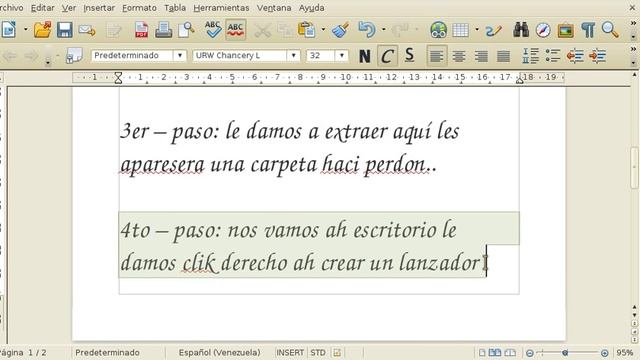The width and height of the screenshot is (640, 360).
Task: Expand the URW Chancery L font dropdown
Action: pyautogui.click(x=293, y=56)
